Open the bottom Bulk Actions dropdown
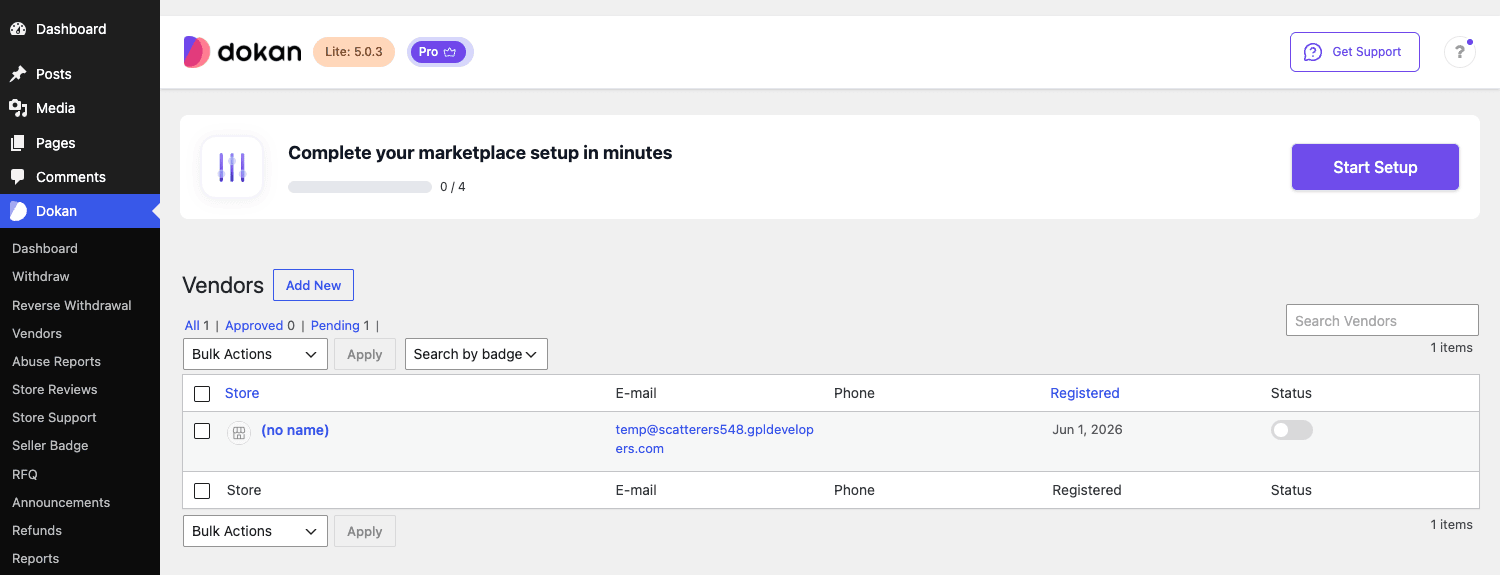1500x575 pixels. [x=255, y=531]
